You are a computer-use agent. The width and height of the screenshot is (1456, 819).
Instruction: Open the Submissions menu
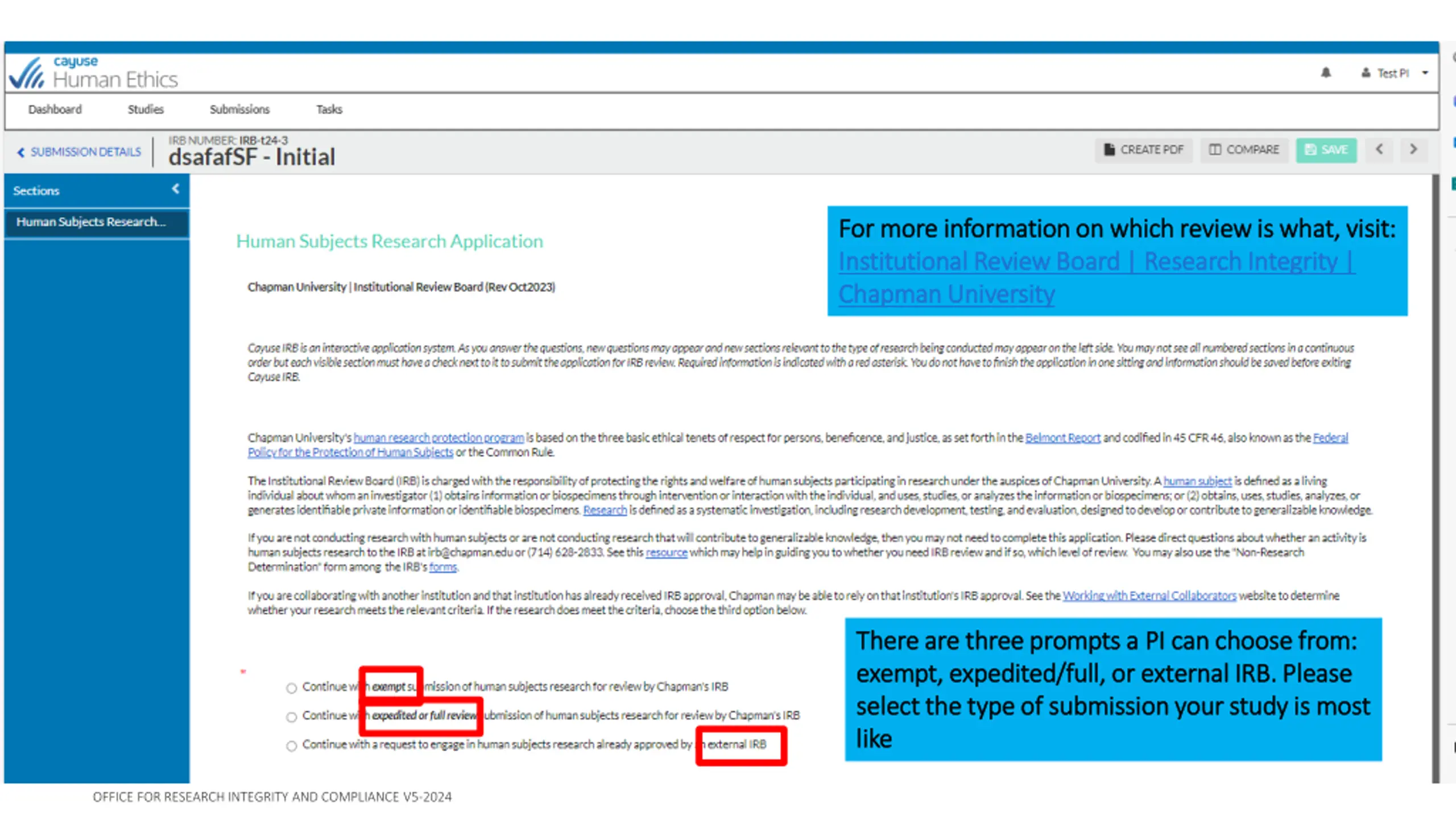pyautogui.click(x=239, y=109)
